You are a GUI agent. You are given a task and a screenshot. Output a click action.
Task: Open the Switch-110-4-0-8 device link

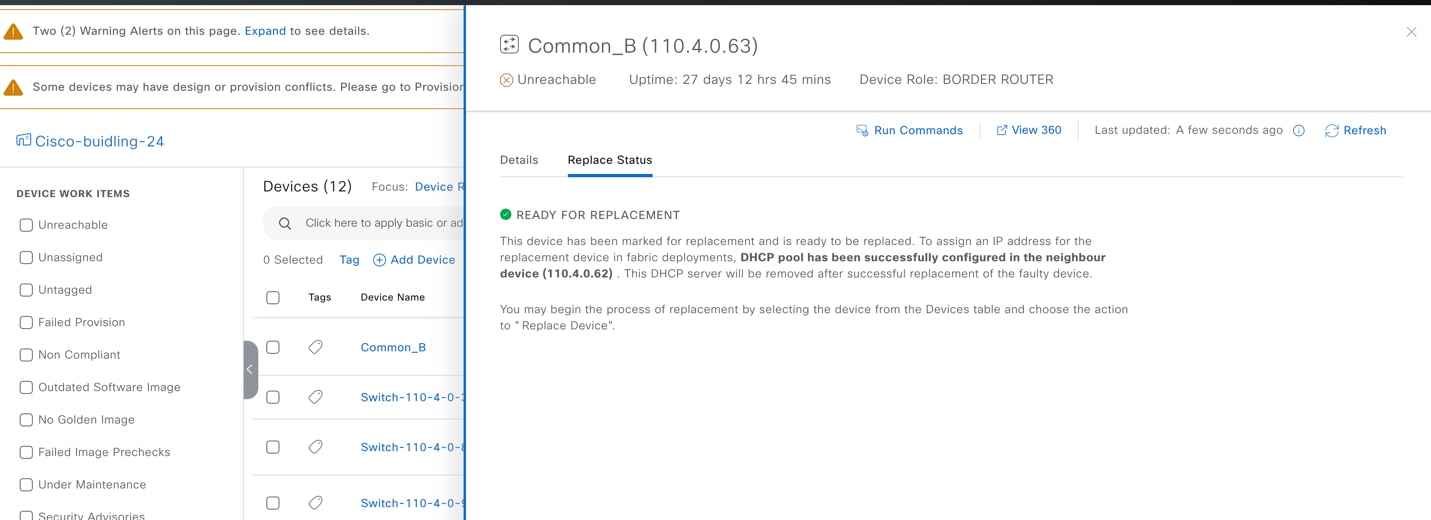[412, 447]
